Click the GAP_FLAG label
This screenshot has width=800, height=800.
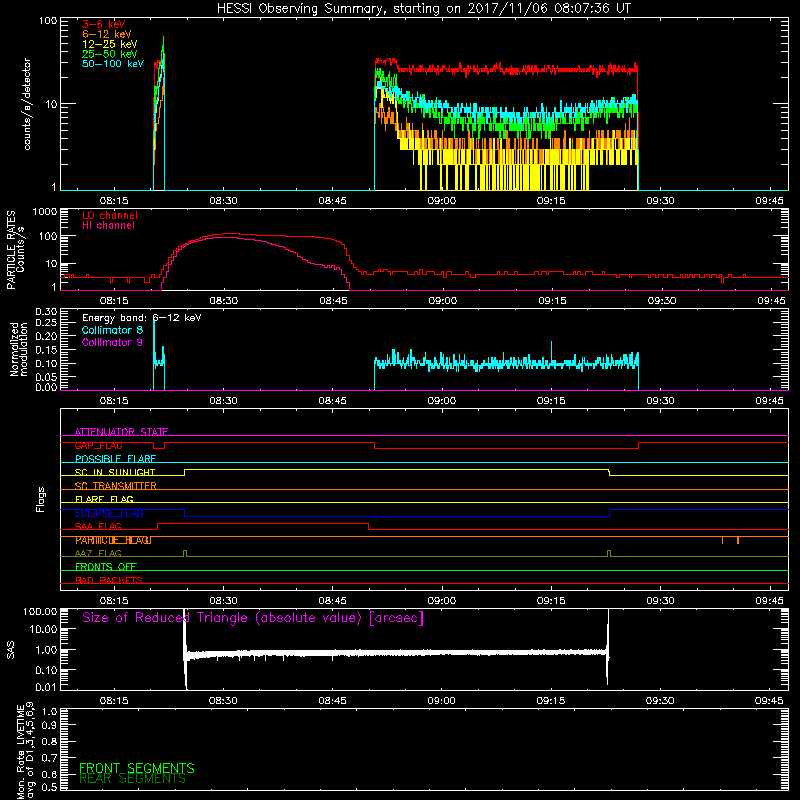[98, 445]
